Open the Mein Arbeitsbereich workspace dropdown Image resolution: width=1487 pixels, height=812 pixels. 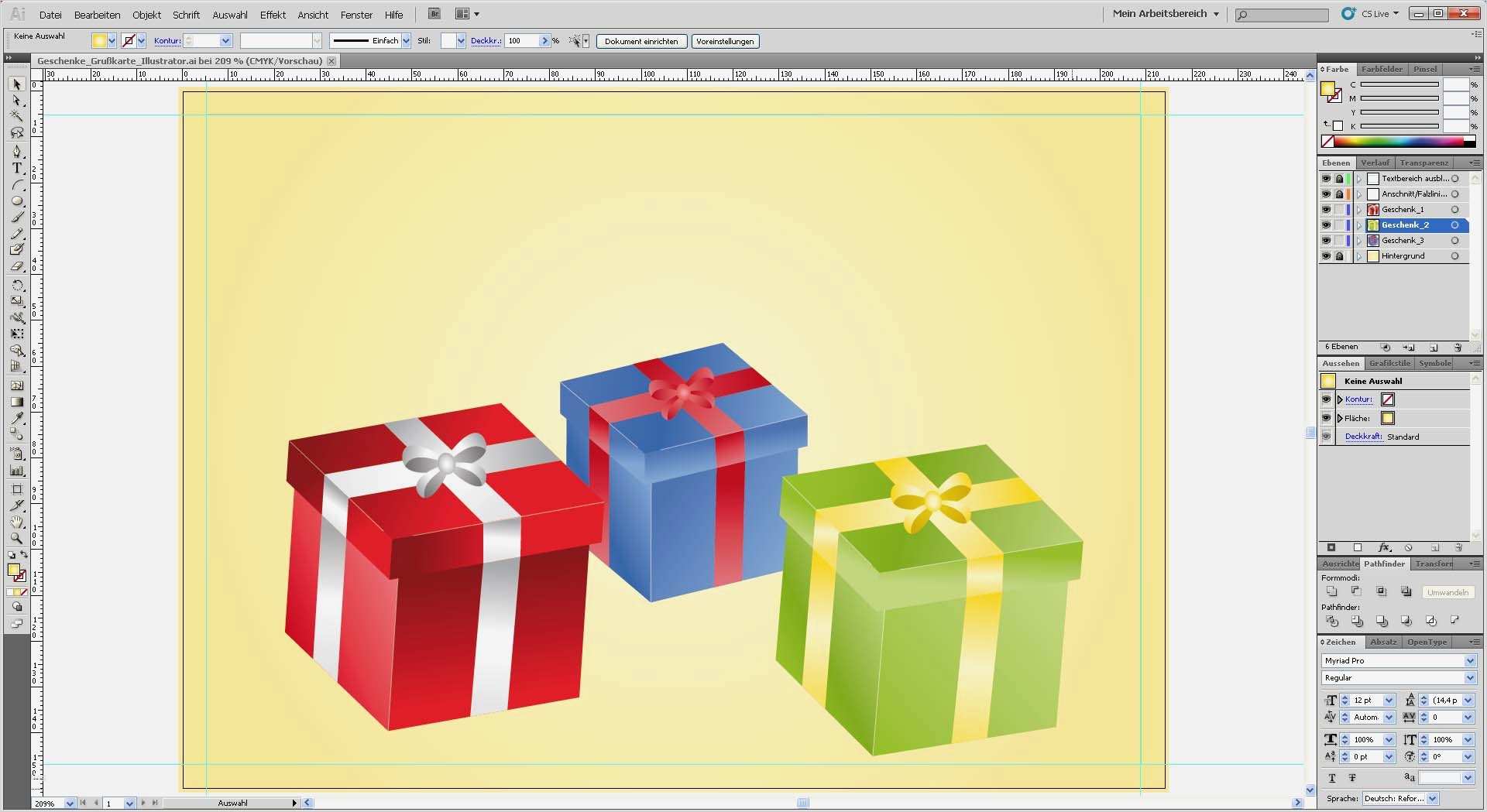click(1166, 14)
